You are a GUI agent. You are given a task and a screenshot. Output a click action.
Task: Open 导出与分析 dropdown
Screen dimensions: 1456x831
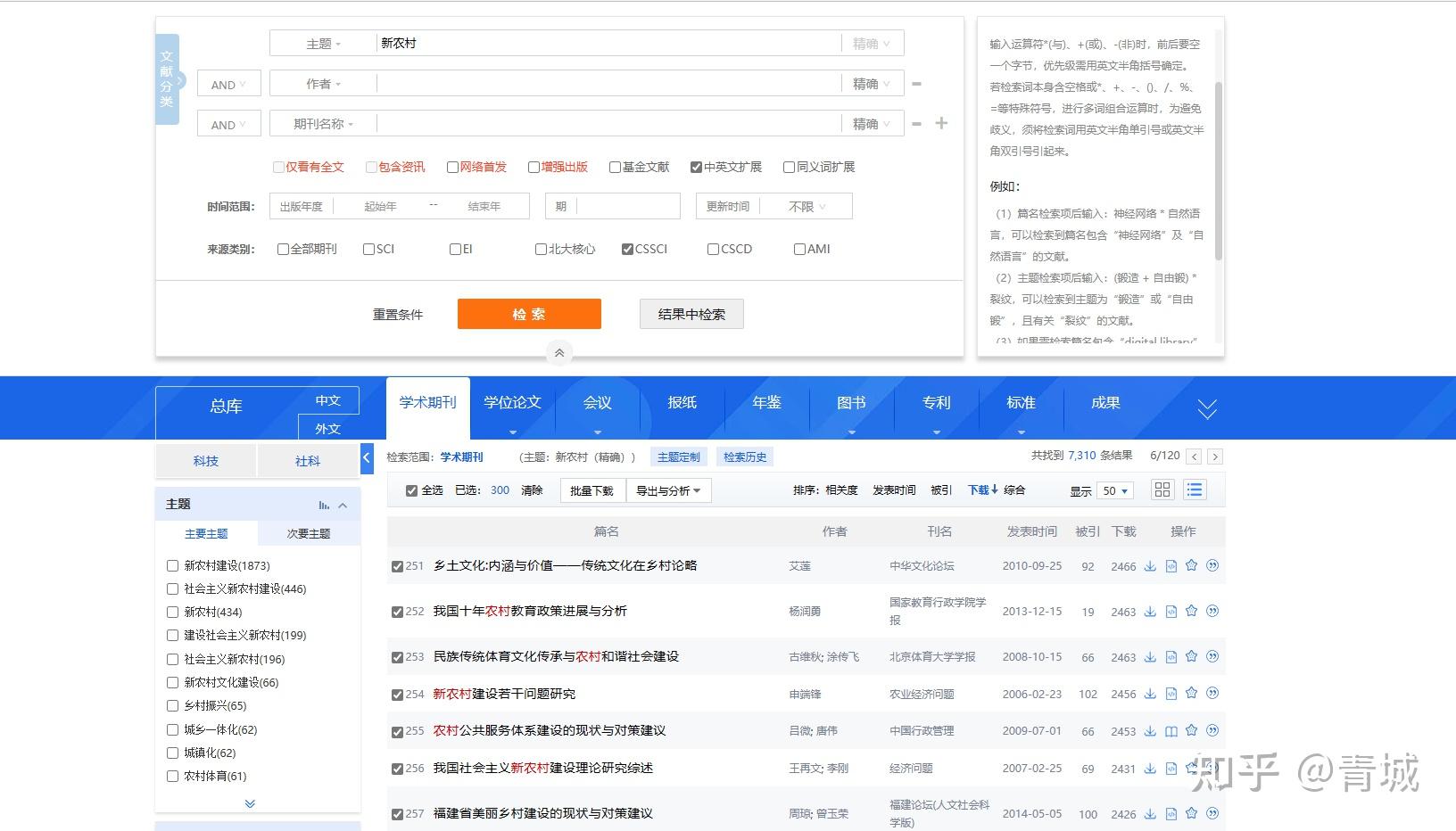pos(668,490)
